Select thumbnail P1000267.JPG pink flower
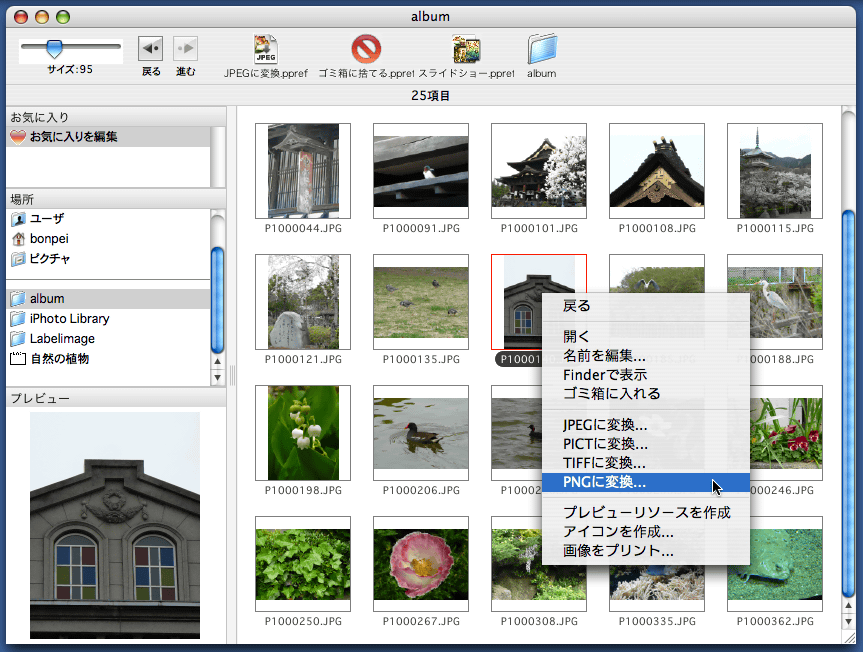This screenshot has height=652, width=863. pyautogui.click(x=420, y=564)
